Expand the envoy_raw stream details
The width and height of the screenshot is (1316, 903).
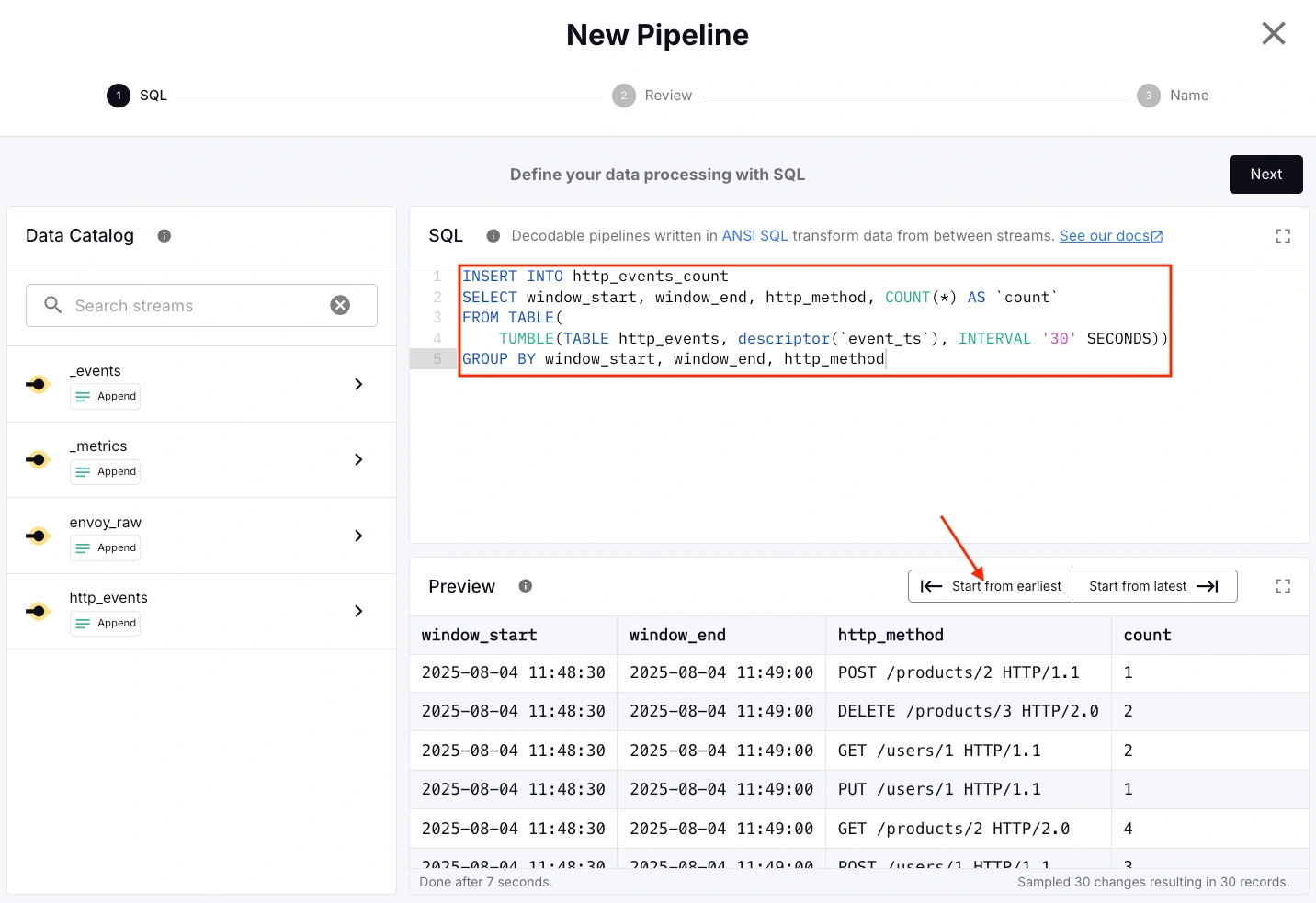(359, 536)
